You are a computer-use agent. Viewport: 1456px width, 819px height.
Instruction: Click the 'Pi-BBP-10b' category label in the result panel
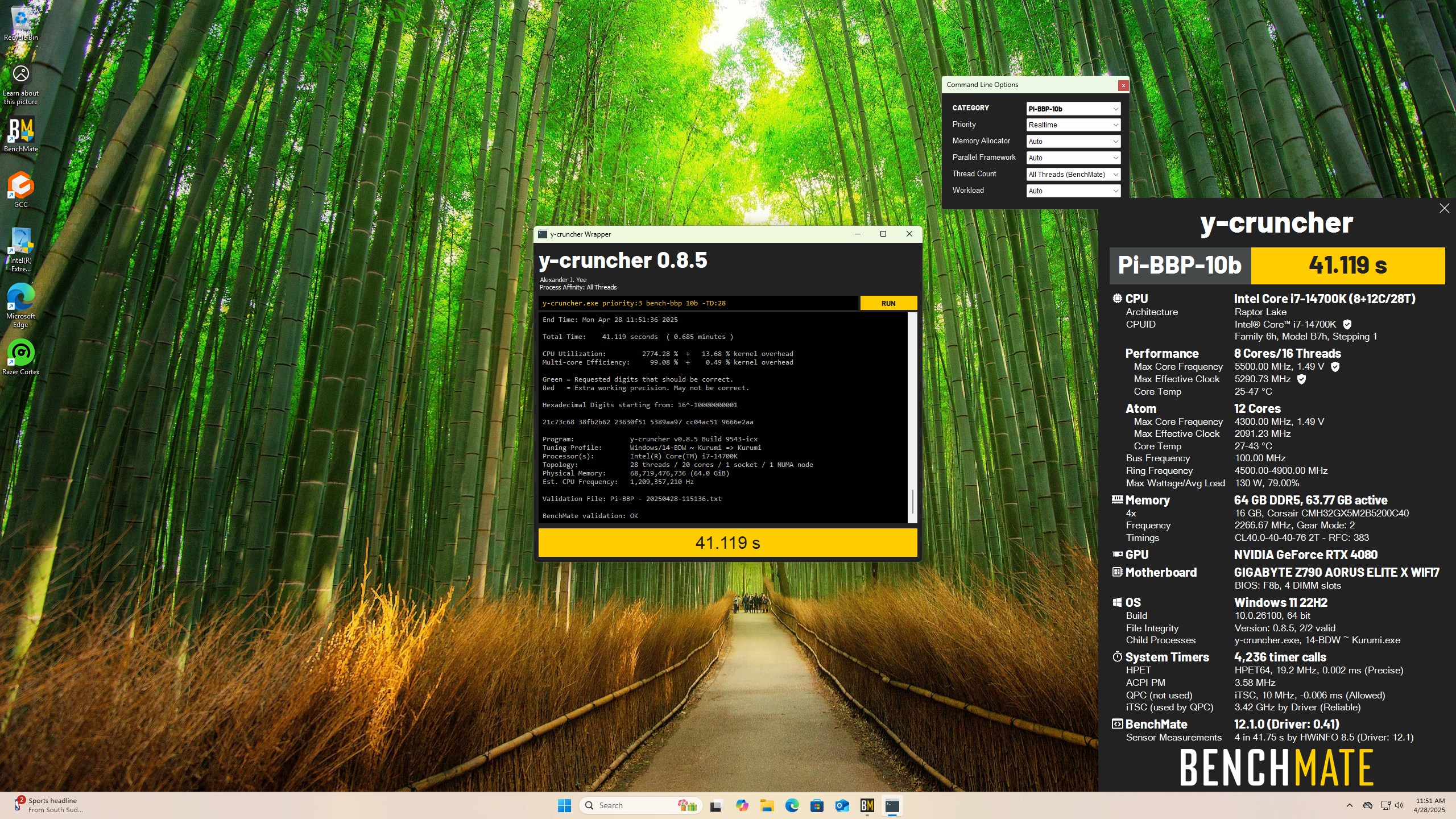pyautogui.click(x=1180, y=265)
